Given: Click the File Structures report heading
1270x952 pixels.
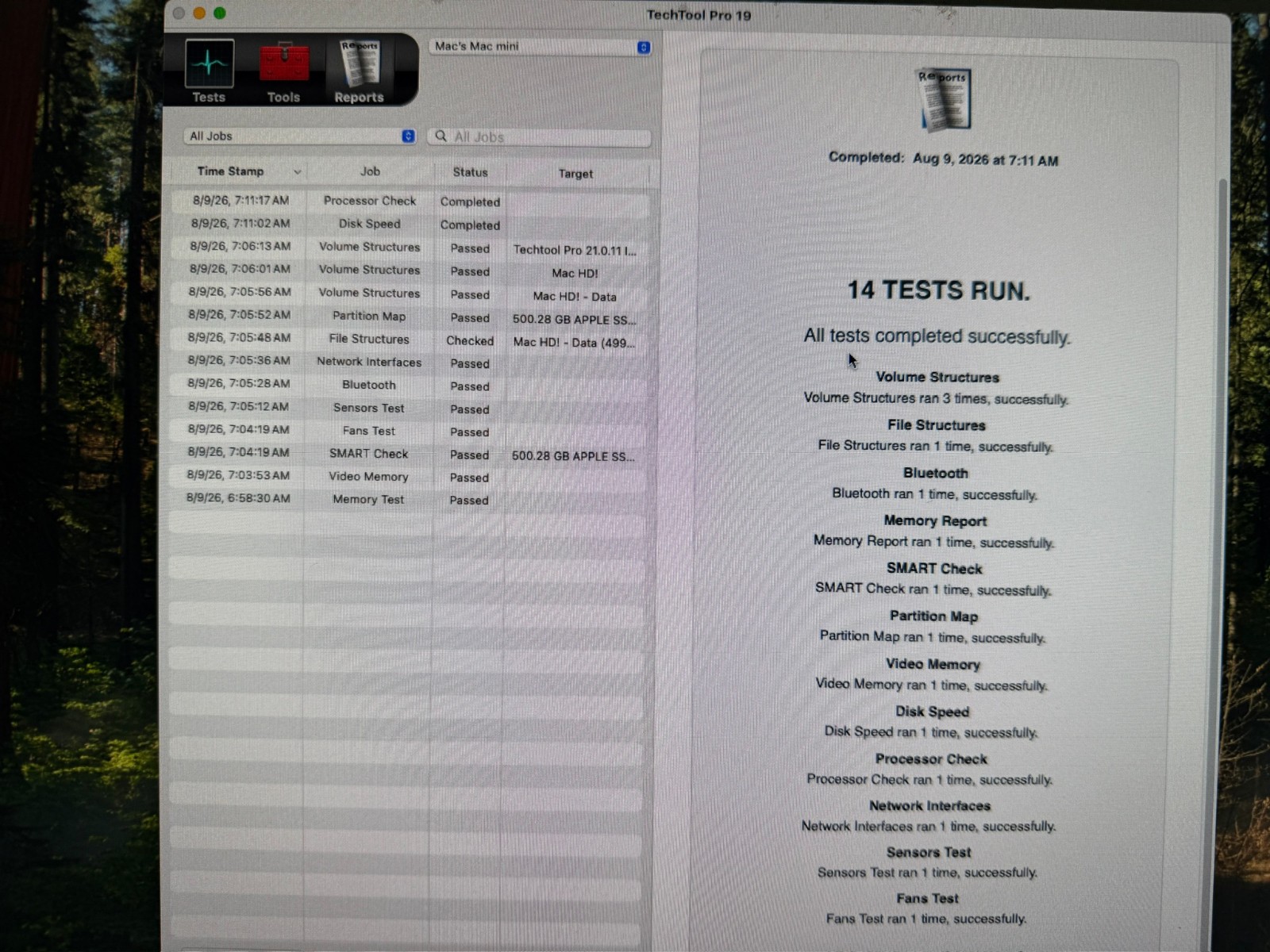Looking at the screenshot, I should tap(937, 425).
